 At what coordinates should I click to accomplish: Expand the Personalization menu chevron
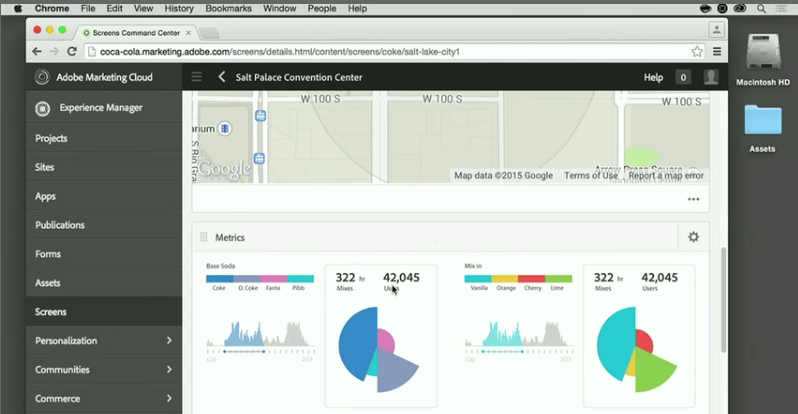pos(169,341)
